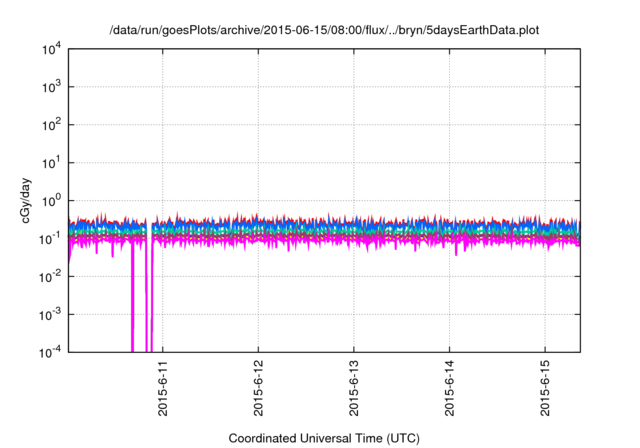Click the 10^-4 y-axis tick label

[50, 352]
